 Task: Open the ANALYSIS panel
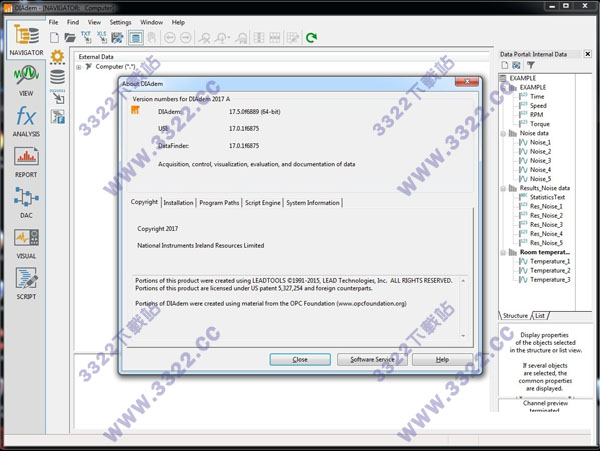(x=26, y=121)
